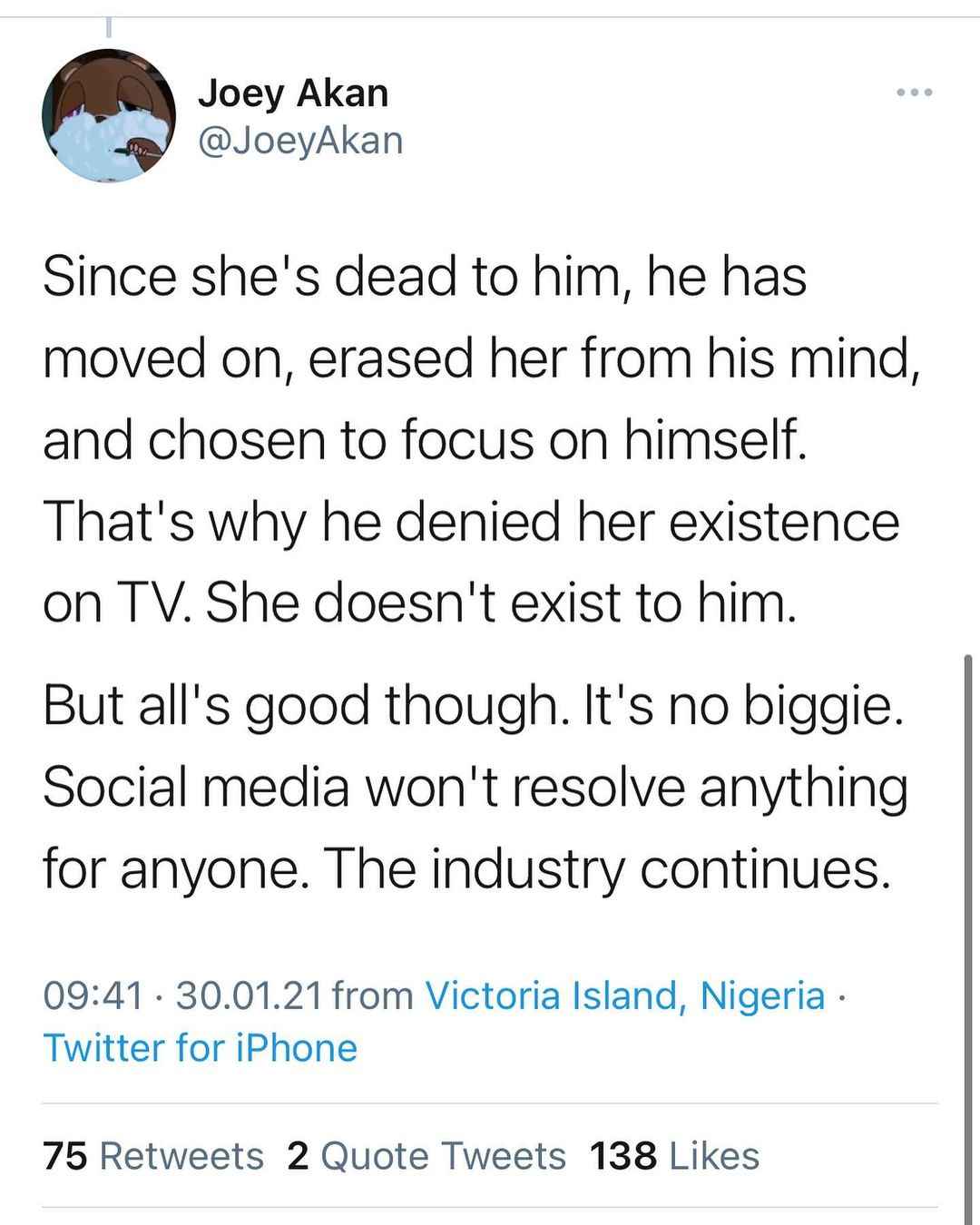Tap the line "Social media won't resolve anything"
The width and height of the screenshot is (980, 1225).
(x=475, y=787)
